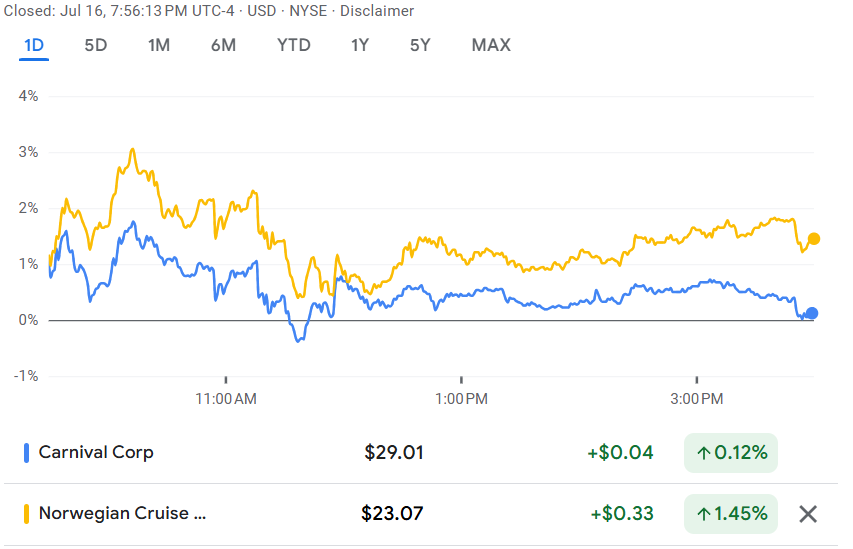This screenshot has height=549, width=853.
Task: Click the blue Carnival color marker
Action: tap(26, 453)
